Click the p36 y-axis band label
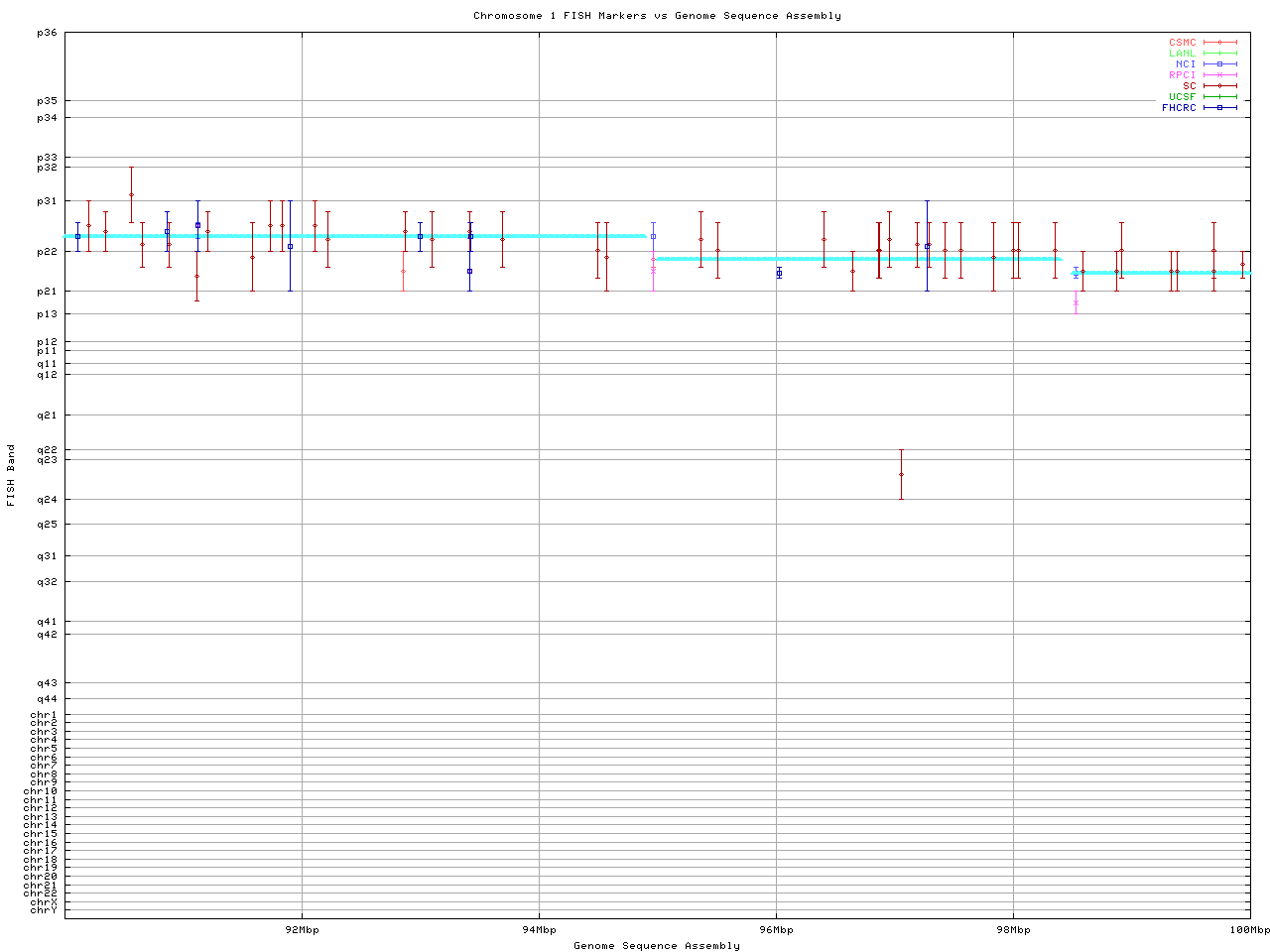 (47, 33)
